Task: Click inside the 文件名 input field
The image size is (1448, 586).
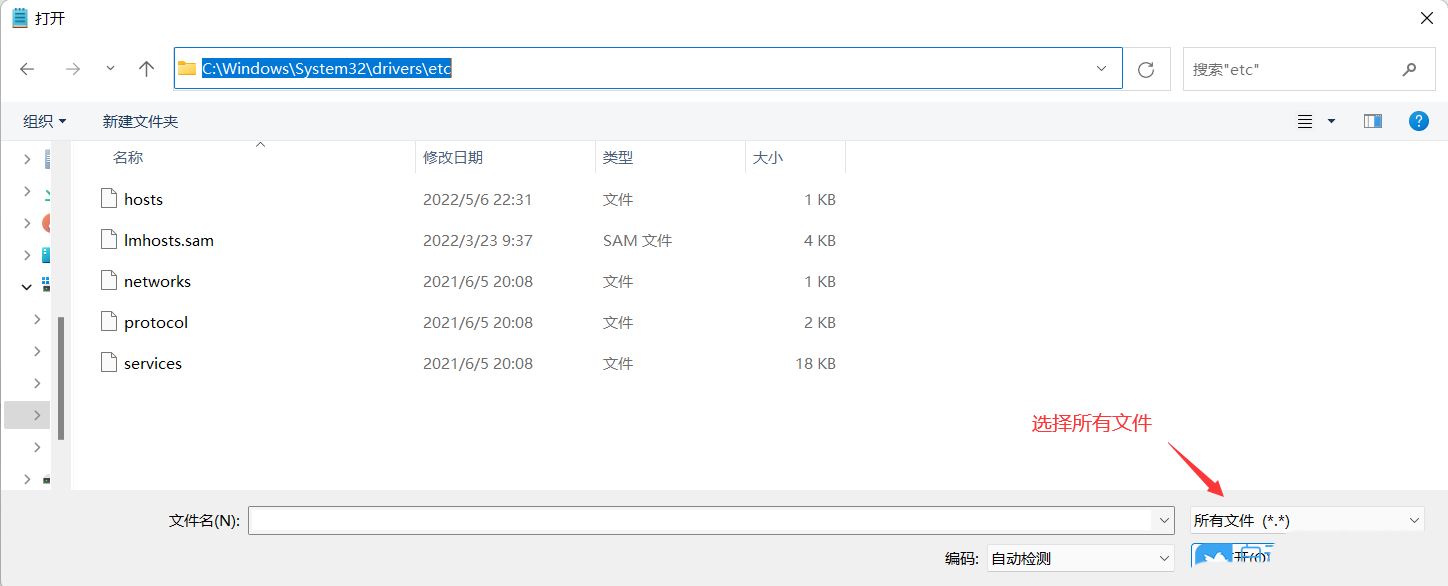Action: click(x=700, y=519)
